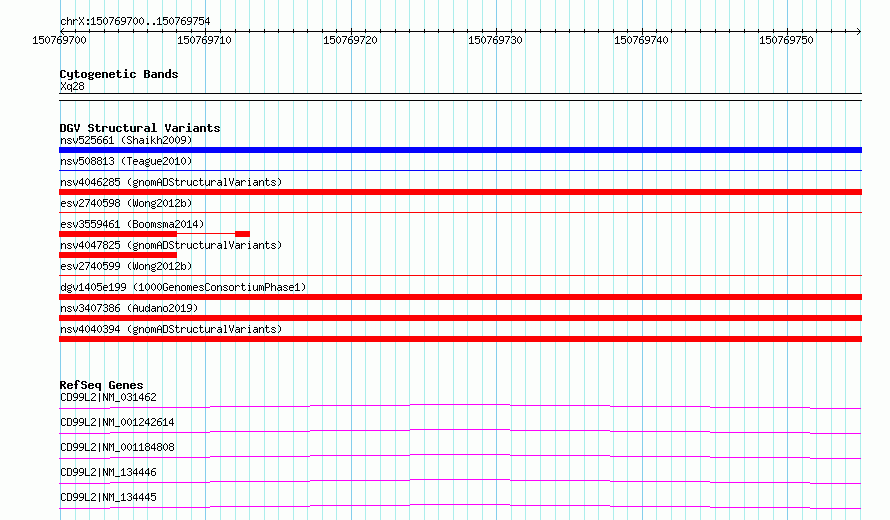Viewport: 890px width, 520px height.
Task: Select nsv4040394 (gnomADStructuralVariants) label
Action: (x=171, y=329)
